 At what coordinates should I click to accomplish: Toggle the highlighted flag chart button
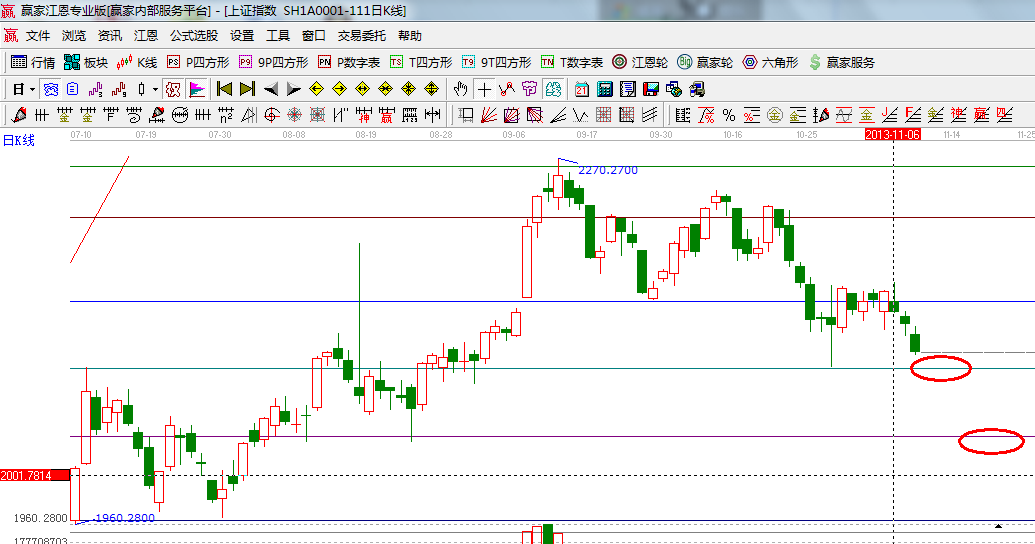click(197, 89)
